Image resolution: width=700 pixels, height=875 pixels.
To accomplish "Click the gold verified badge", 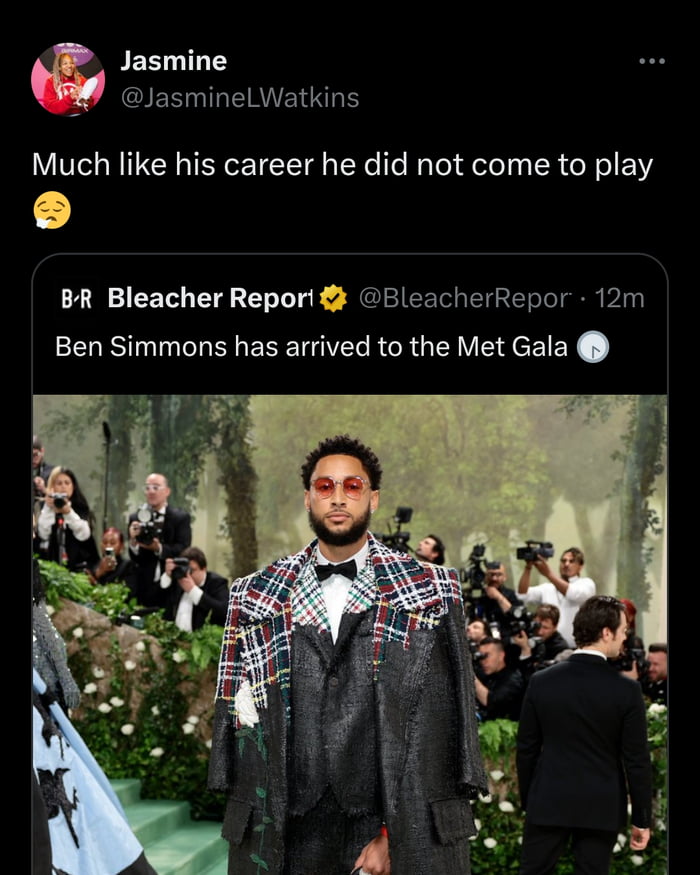I will pos(333,298).
